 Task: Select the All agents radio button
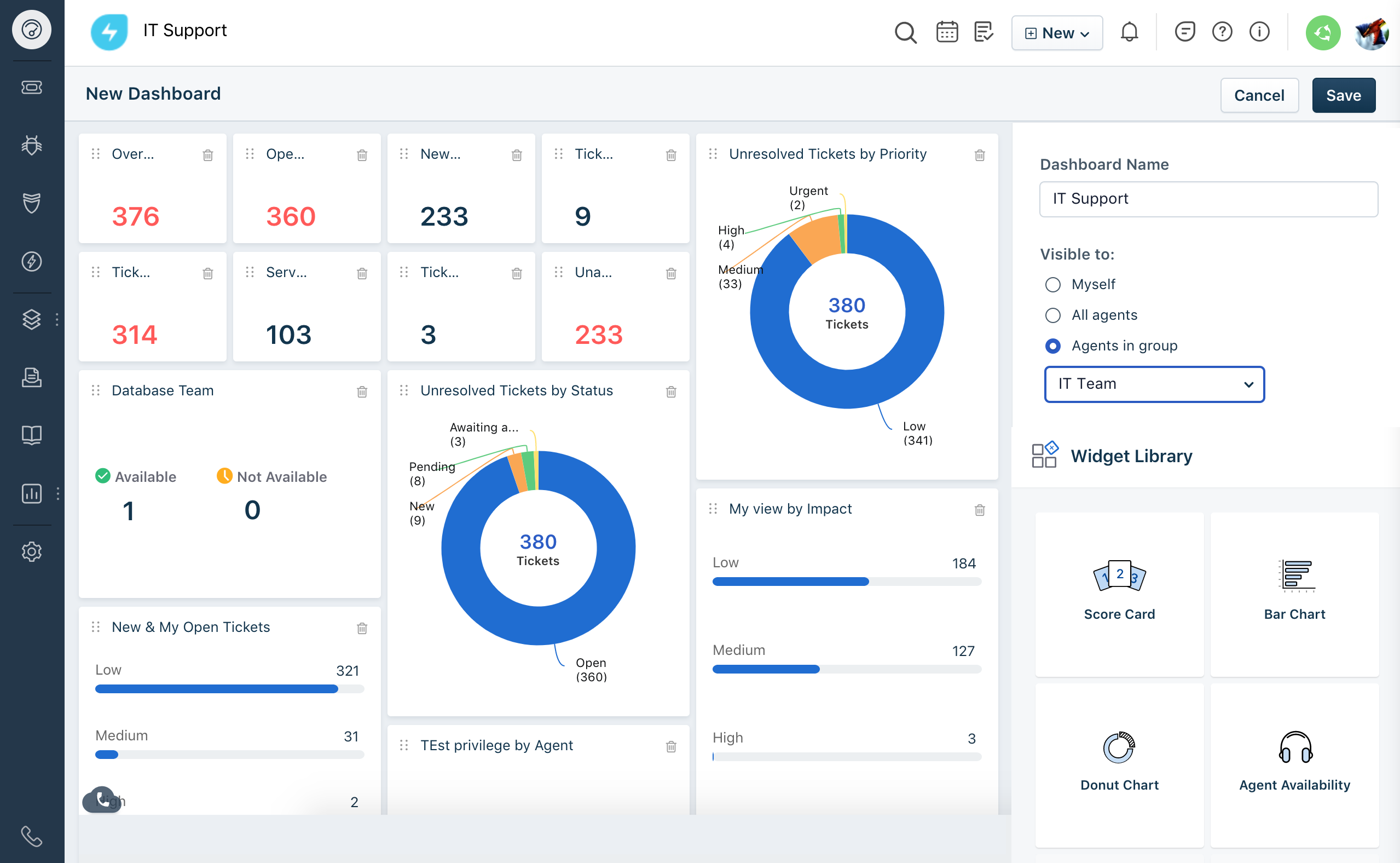(x=1052, y=315)
